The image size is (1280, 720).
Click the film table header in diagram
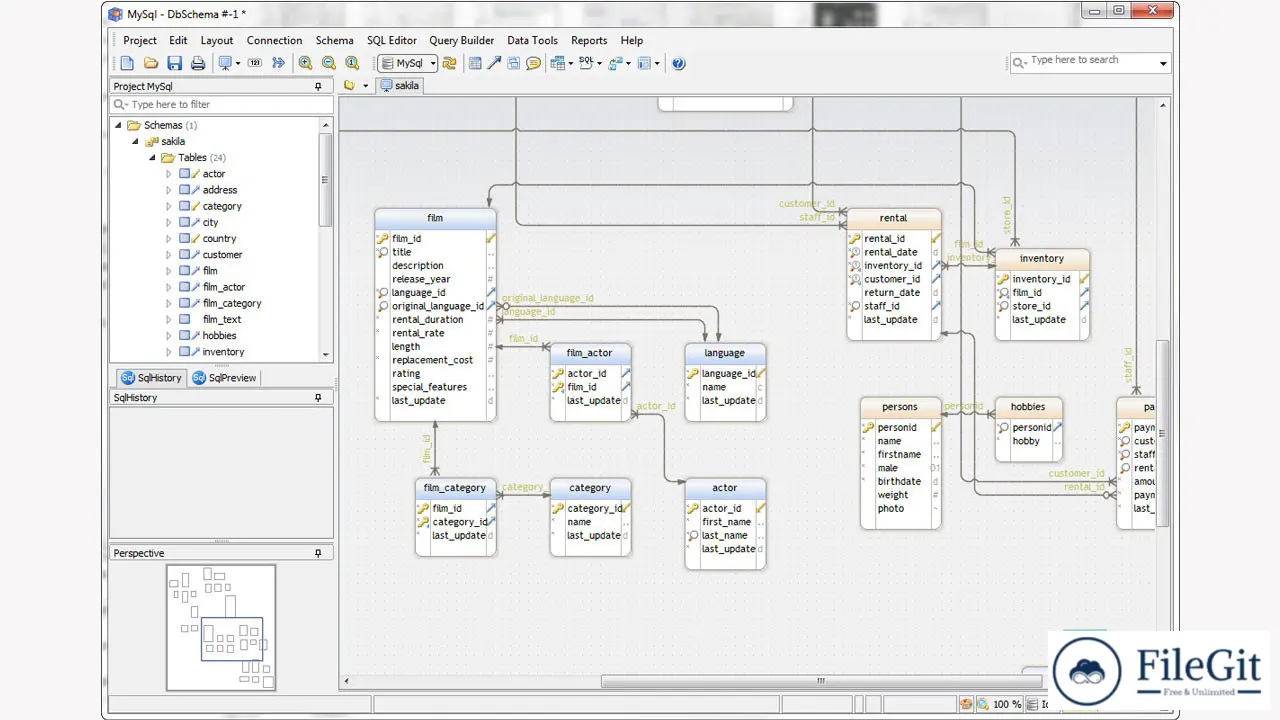click(x=435, y=218)
